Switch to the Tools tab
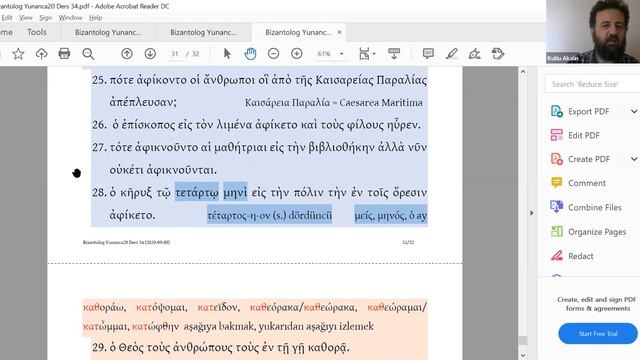Viewport: 640px width, 360px height. pyautogui.click(x=37, y=32)
